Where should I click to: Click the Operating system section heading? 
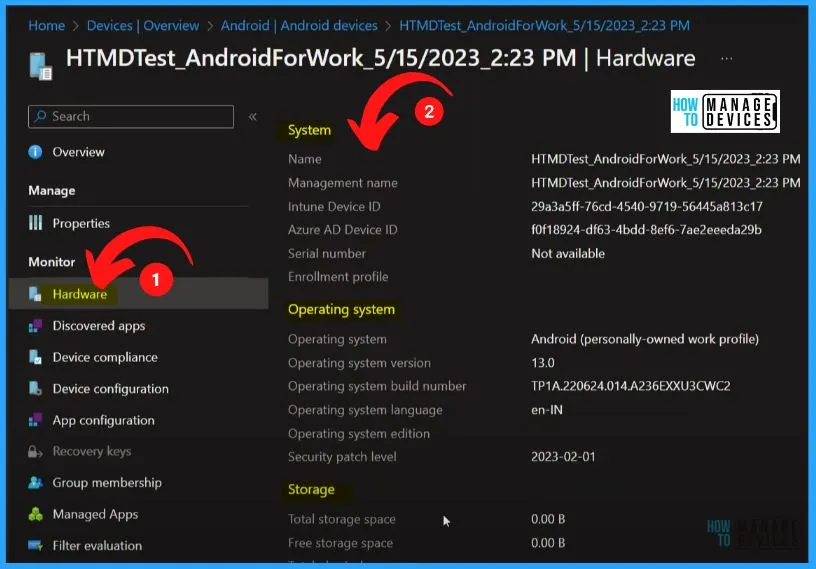[x=341, y=310]
